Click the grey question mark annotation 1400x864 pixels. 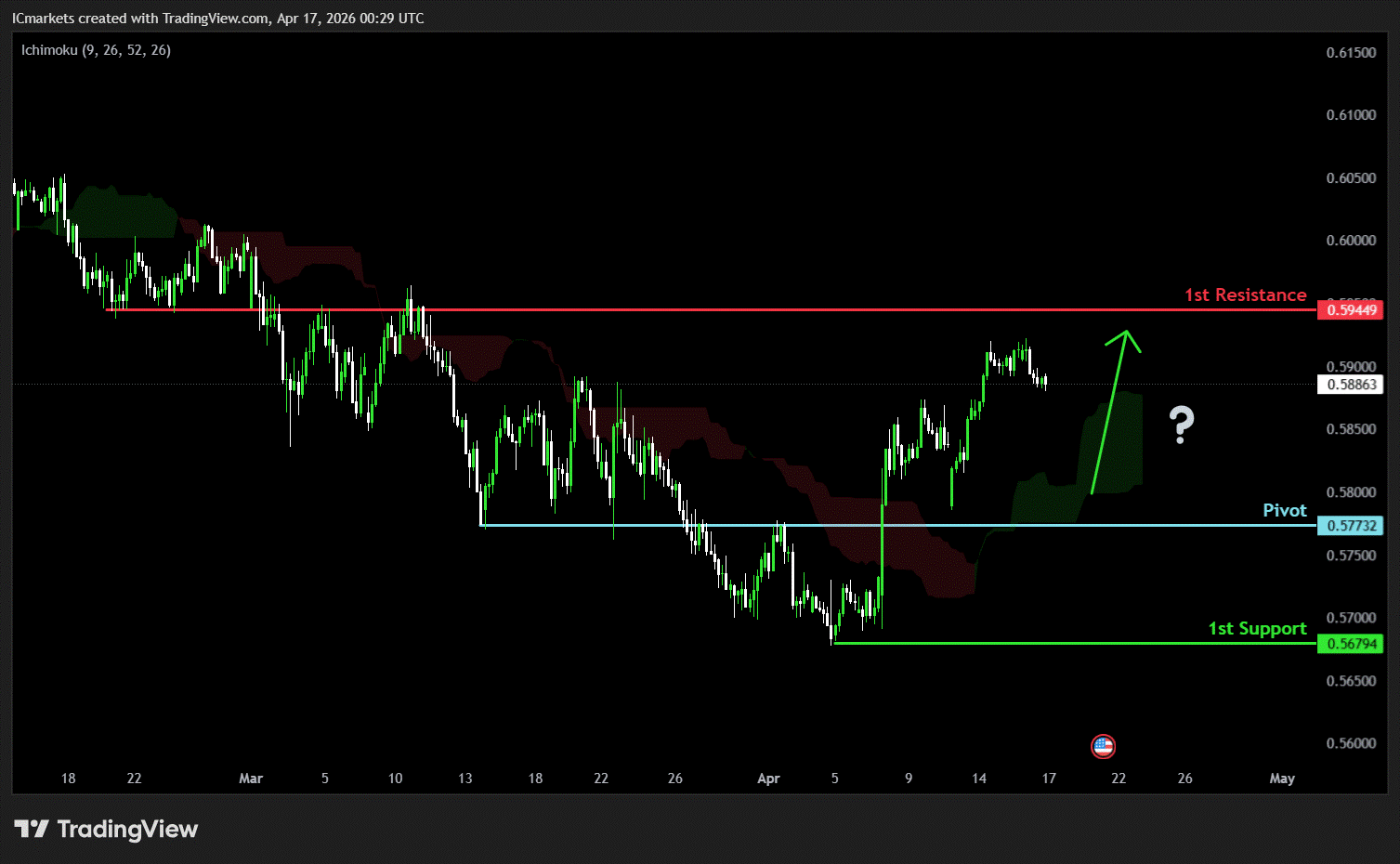click(x=1181, y=425)
